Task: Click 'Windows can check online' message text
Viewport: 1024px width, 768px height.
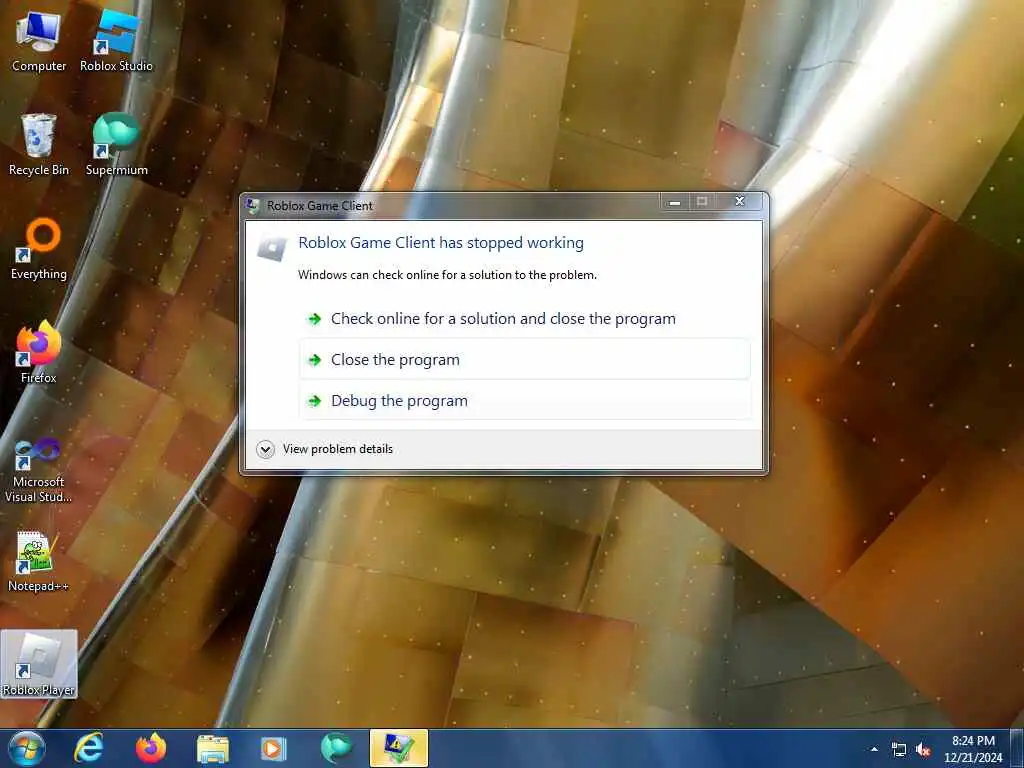Action: 447,275
